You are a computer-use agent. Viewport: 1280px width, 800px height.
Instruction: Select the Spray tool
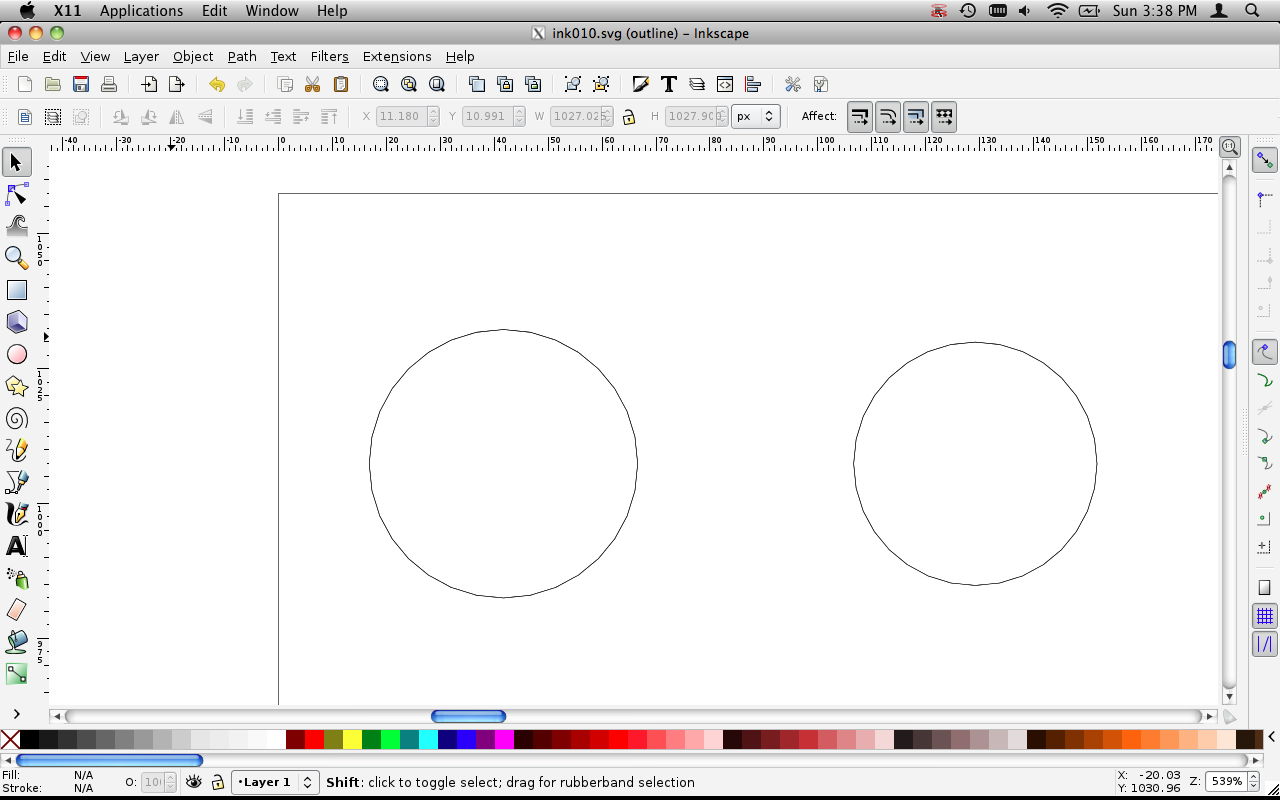click(17, 578)
